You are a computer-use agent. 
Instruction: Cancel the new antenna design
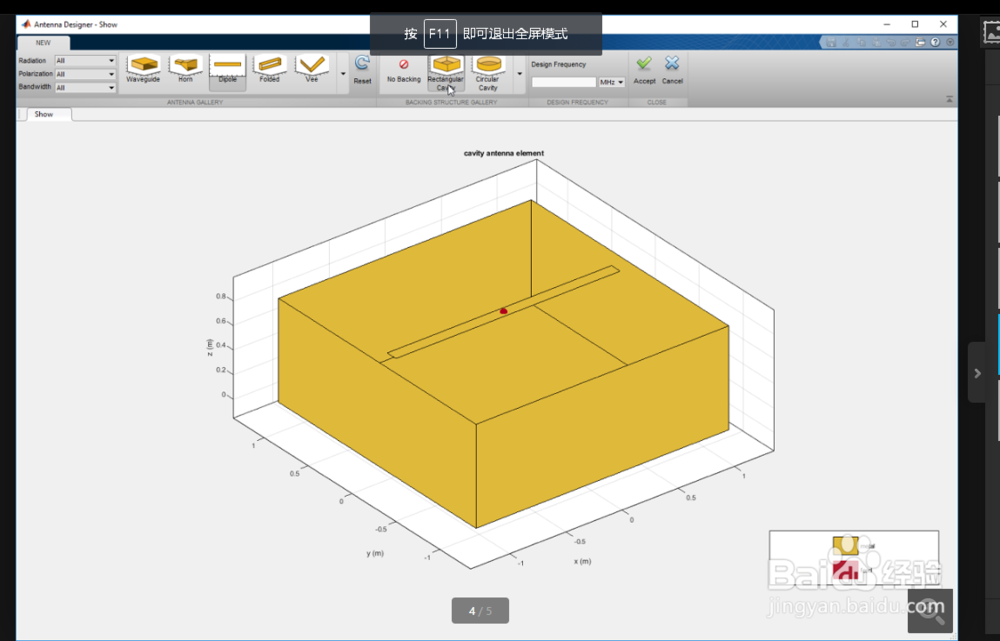(x=672, y=70)
